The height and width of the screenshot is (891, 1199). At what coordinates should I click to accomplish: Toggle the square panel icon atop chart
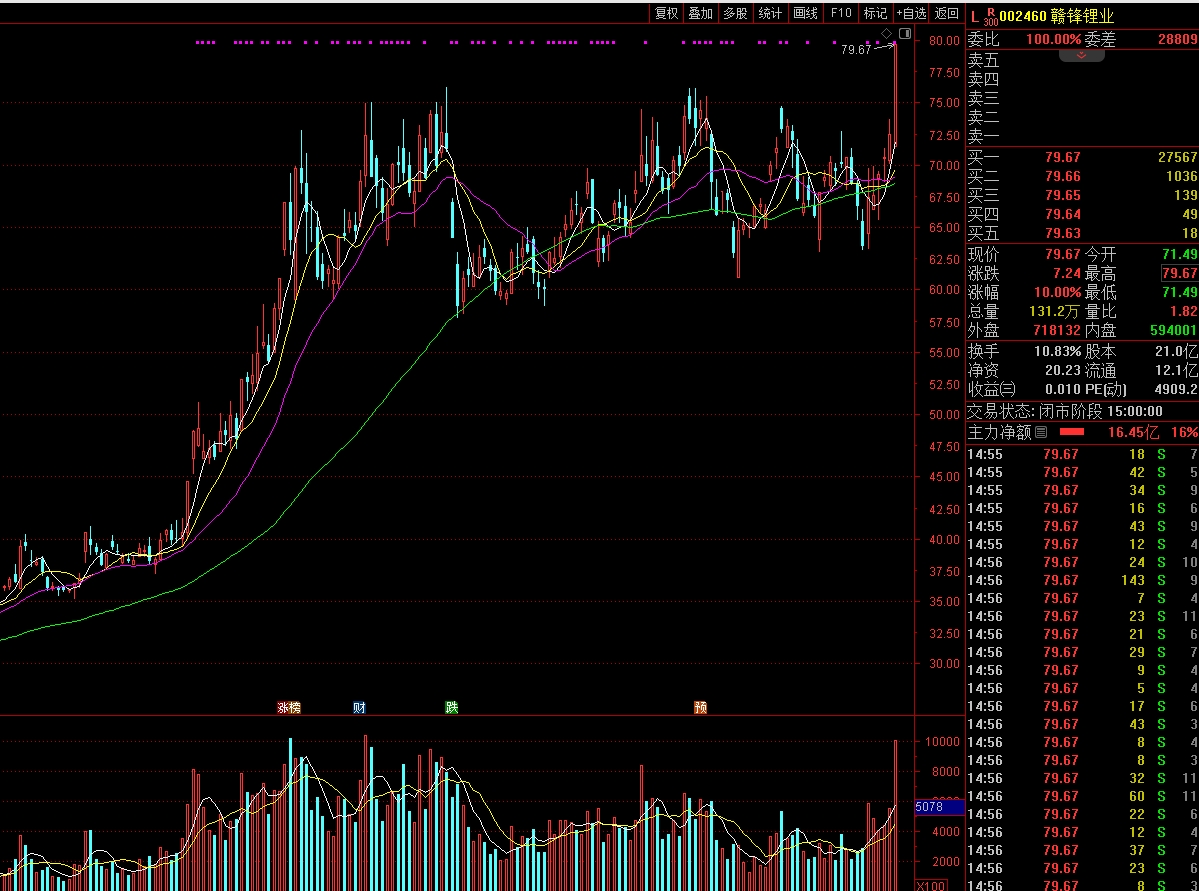pyautogui.click(x=904, y=34)
